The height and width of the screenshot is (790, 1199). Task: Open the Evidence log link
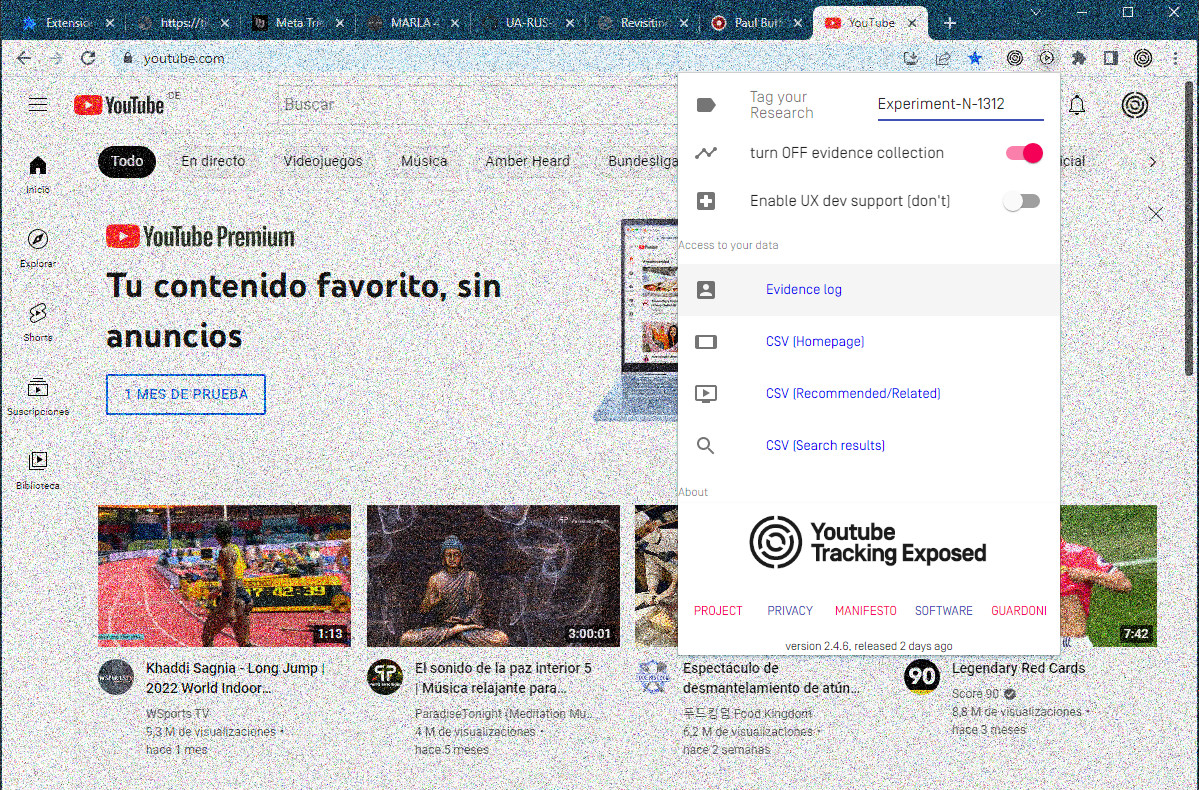click(x=804, y=290)
